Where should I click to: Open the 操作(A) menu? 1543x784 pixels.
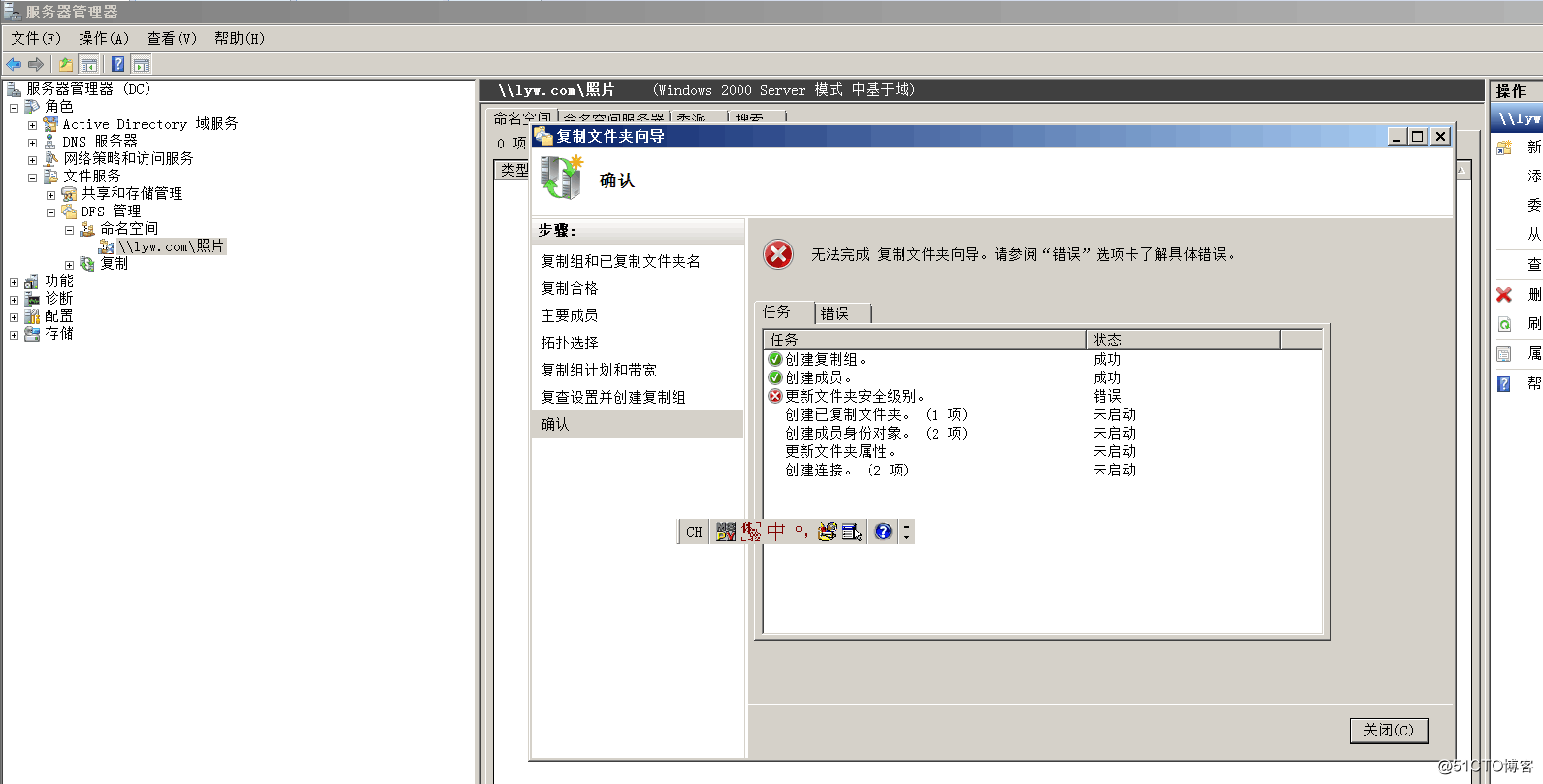103,38
